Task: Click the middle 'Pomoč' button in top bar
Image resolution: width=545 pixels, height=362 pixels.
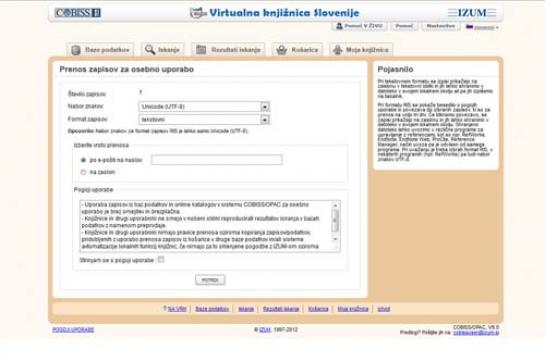Action: click(x=404, y=26)
